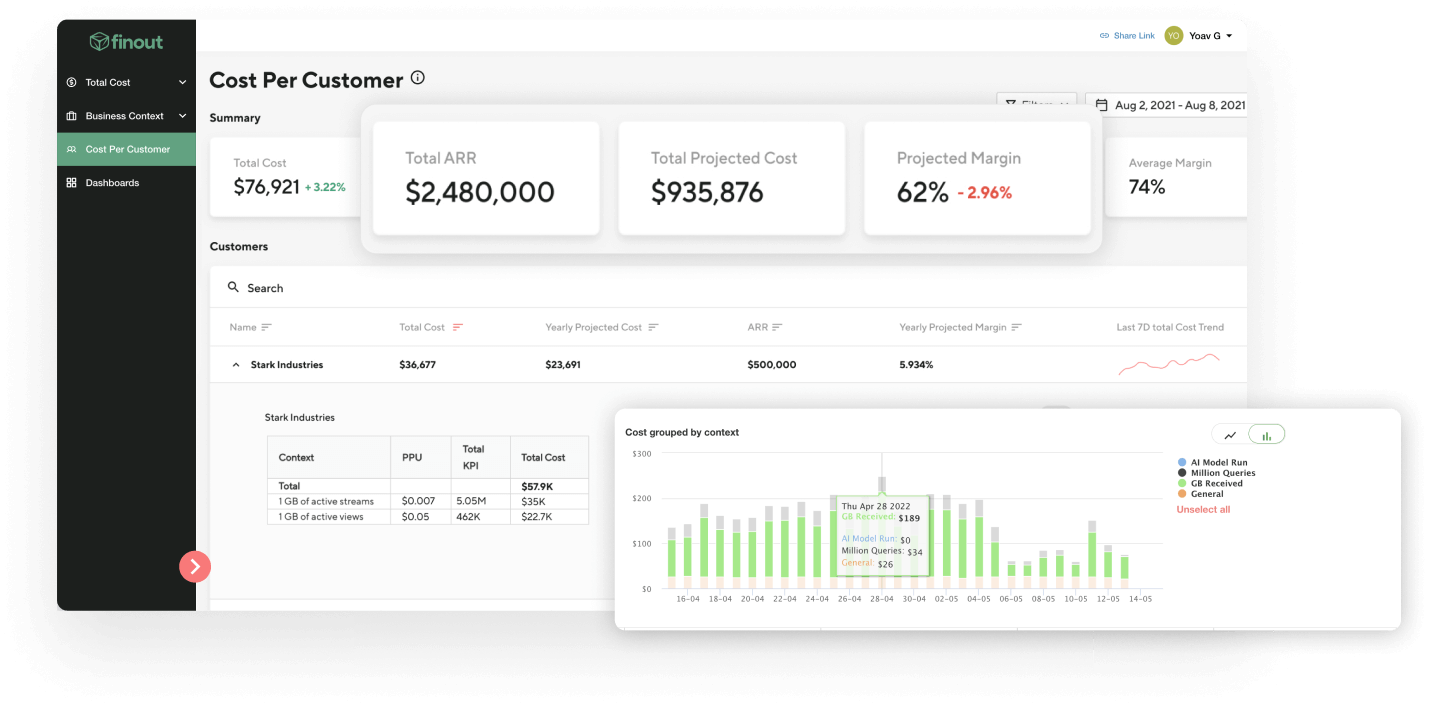Click the AI Model Run color dot
The image size is (1431, 706).
[1183, 462]
